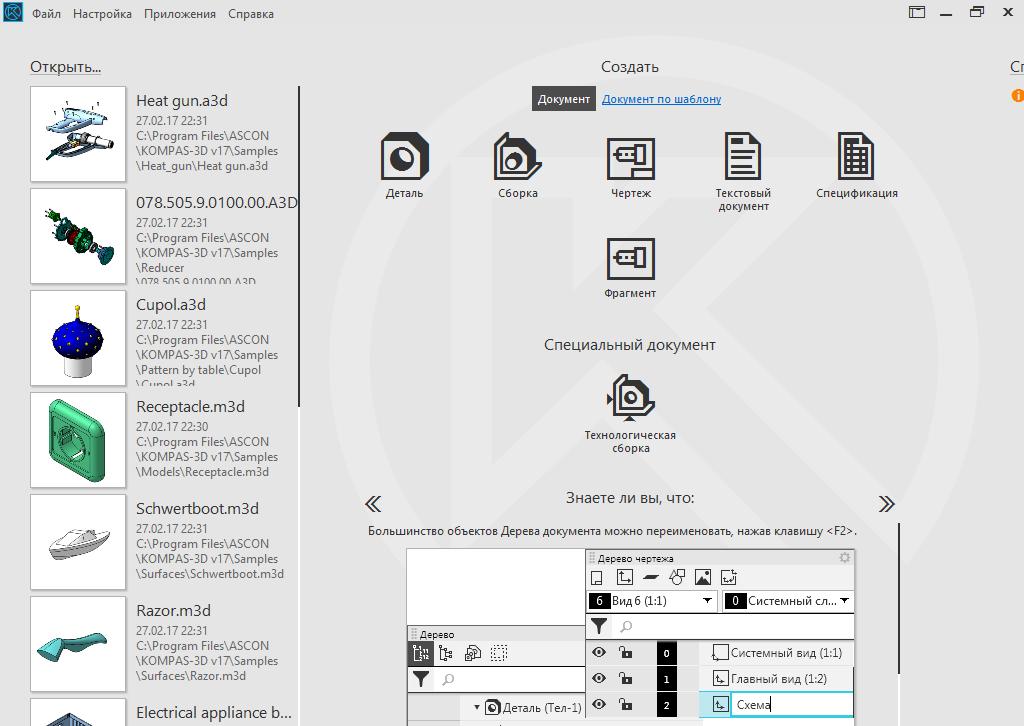The image size is (1024, 726).
Task: Toggle lock icon for Системный вид row
Action: point(625,653)
